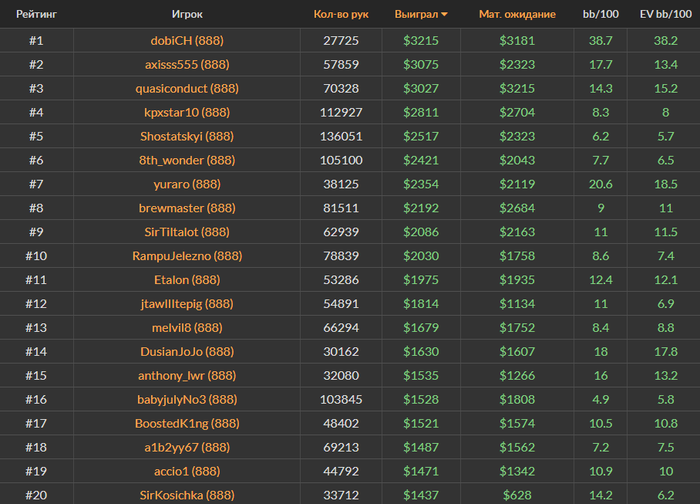700x504 pixels.
Task: Select winnings value $1975
Action: pos(421,280)
